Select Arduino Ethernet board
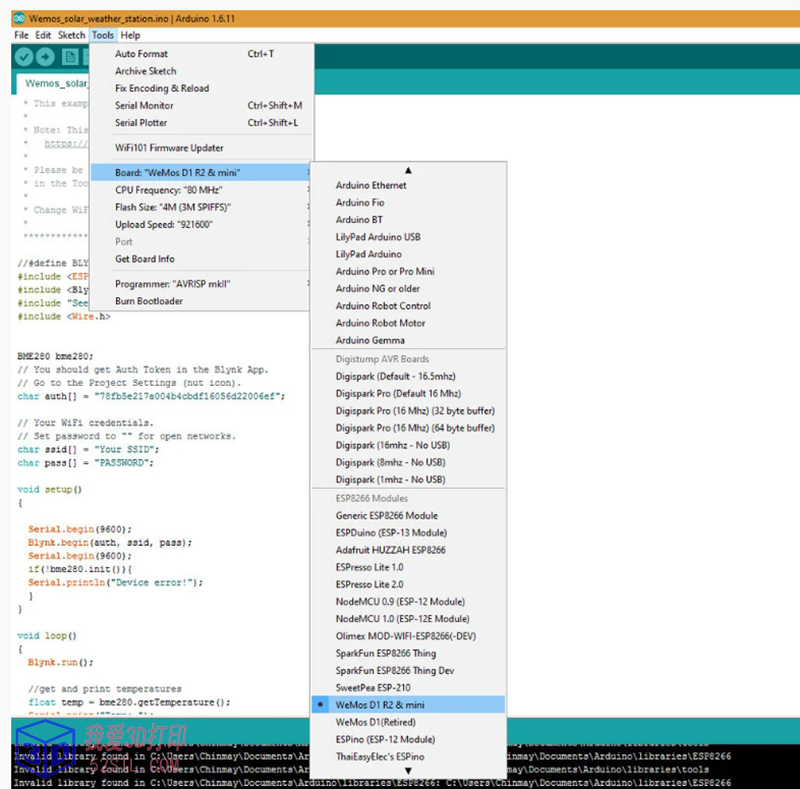The height and width of the screenshot is (789, 800). [x=408, y=185]
